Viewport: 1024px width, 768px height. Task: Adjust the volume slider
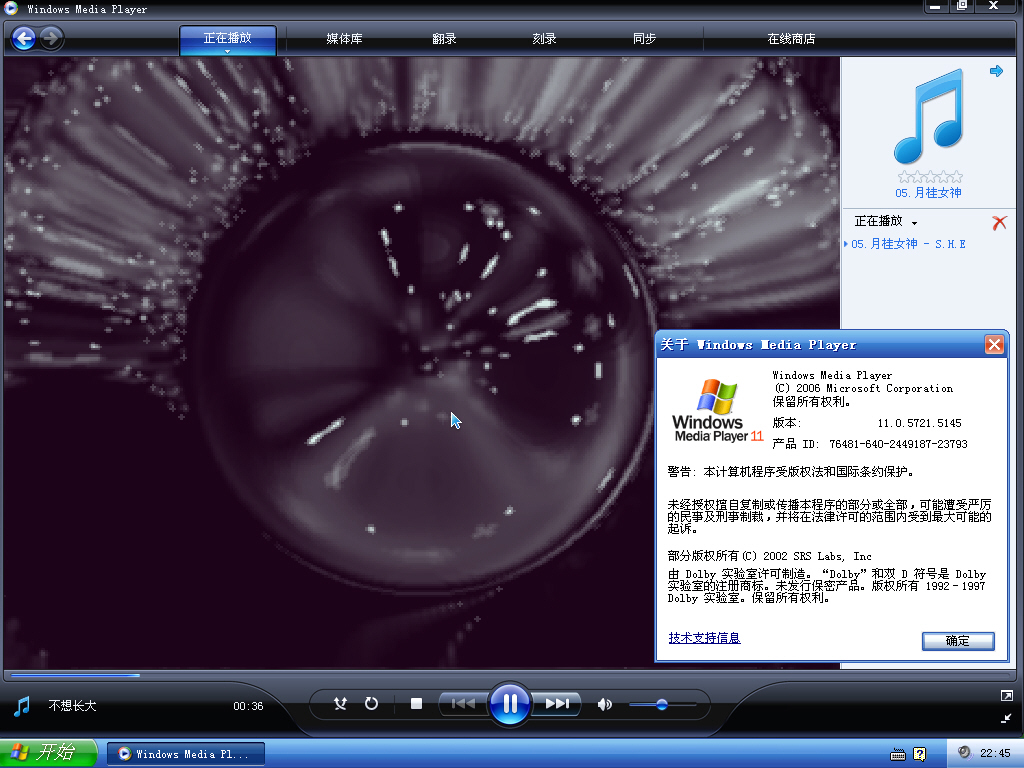tap(662, 704)
